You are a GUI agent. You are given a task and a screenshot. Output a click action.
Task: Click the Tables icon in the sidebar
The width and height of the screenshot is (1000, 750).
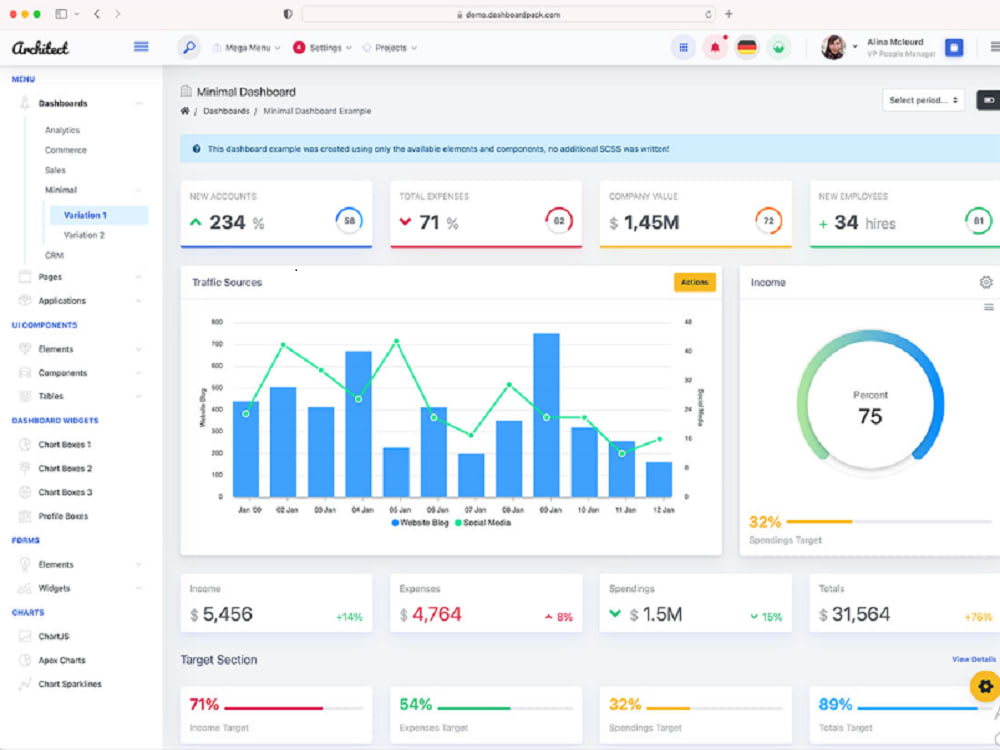point(25,396)
